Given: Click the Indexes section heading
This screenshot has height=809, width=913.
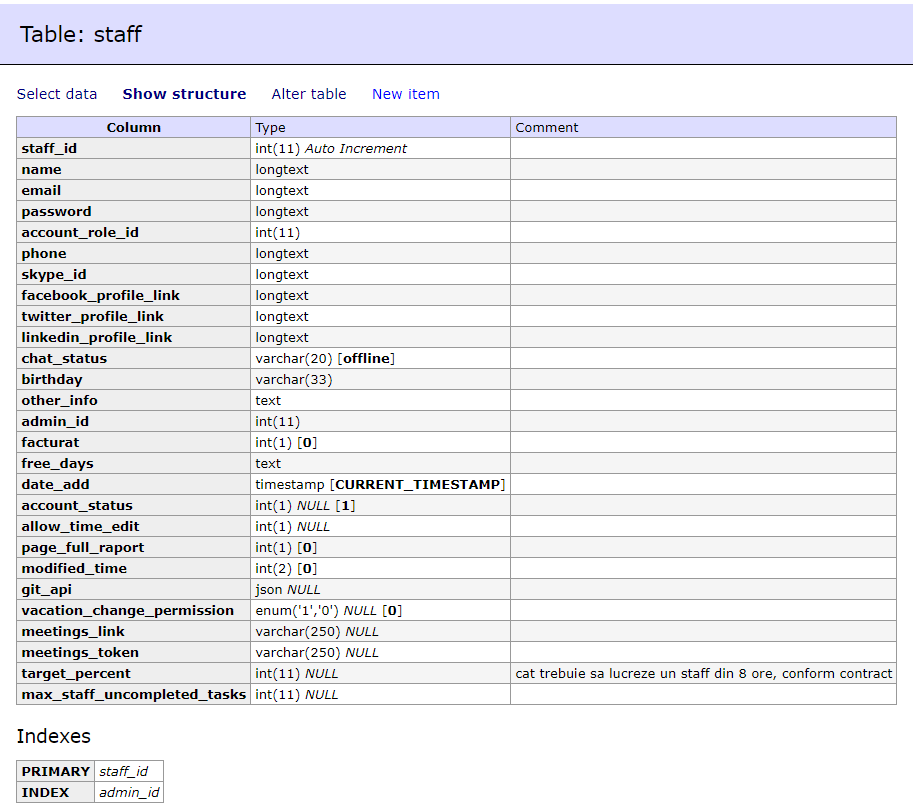Looking at the screenshot, I should tap(54, 736).
